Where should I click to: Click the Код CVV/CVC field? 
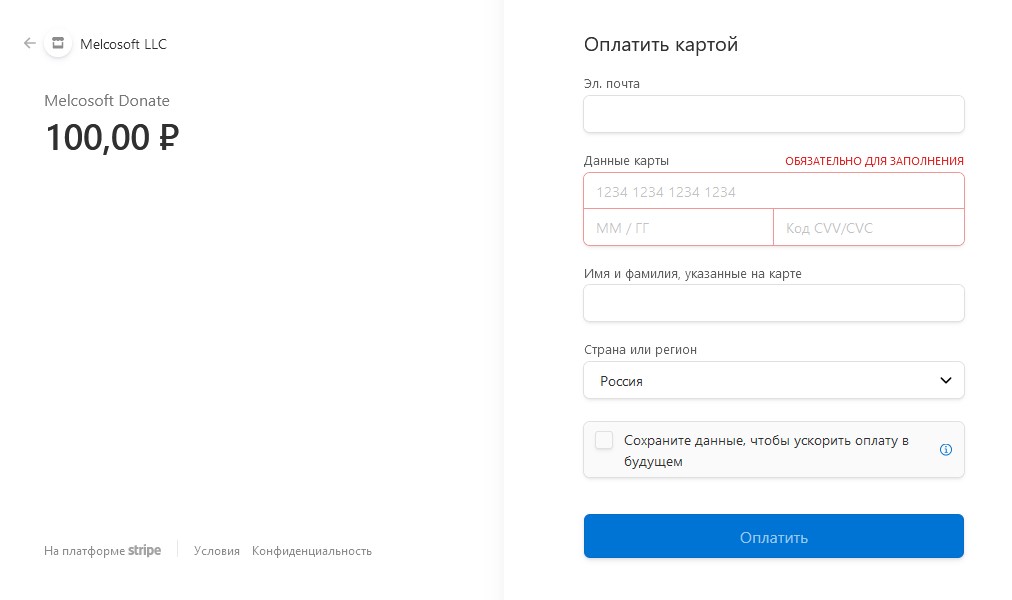click(869, 227)
